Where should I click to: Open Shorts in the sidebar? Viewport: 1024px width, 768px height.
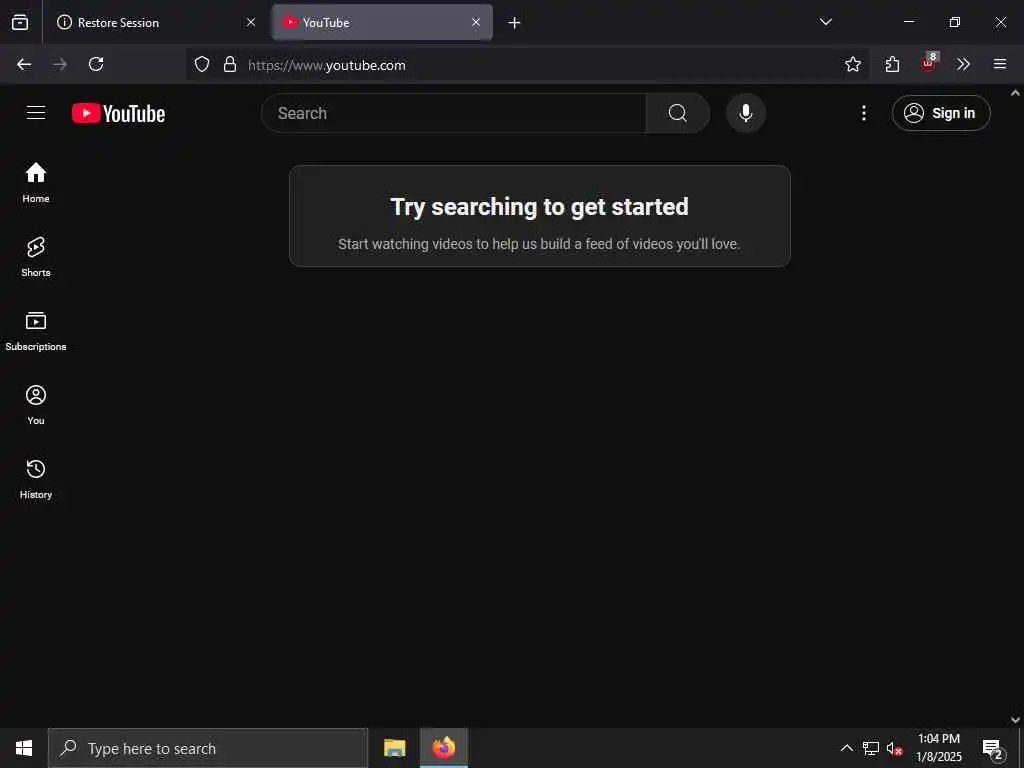(36, 257)
